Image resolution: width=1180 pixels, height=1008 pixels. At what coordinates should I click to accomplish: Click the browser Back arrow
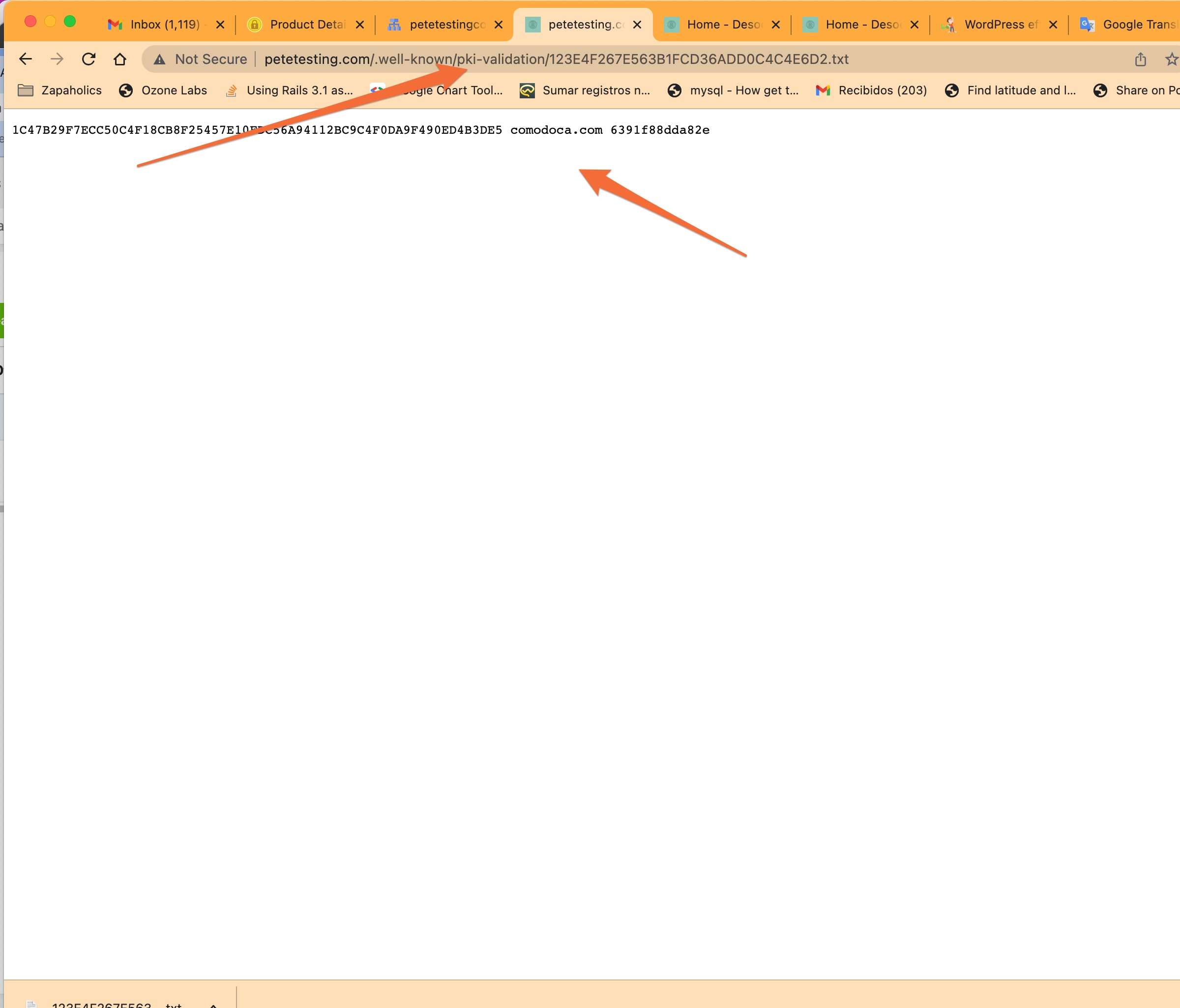[25, 59]
